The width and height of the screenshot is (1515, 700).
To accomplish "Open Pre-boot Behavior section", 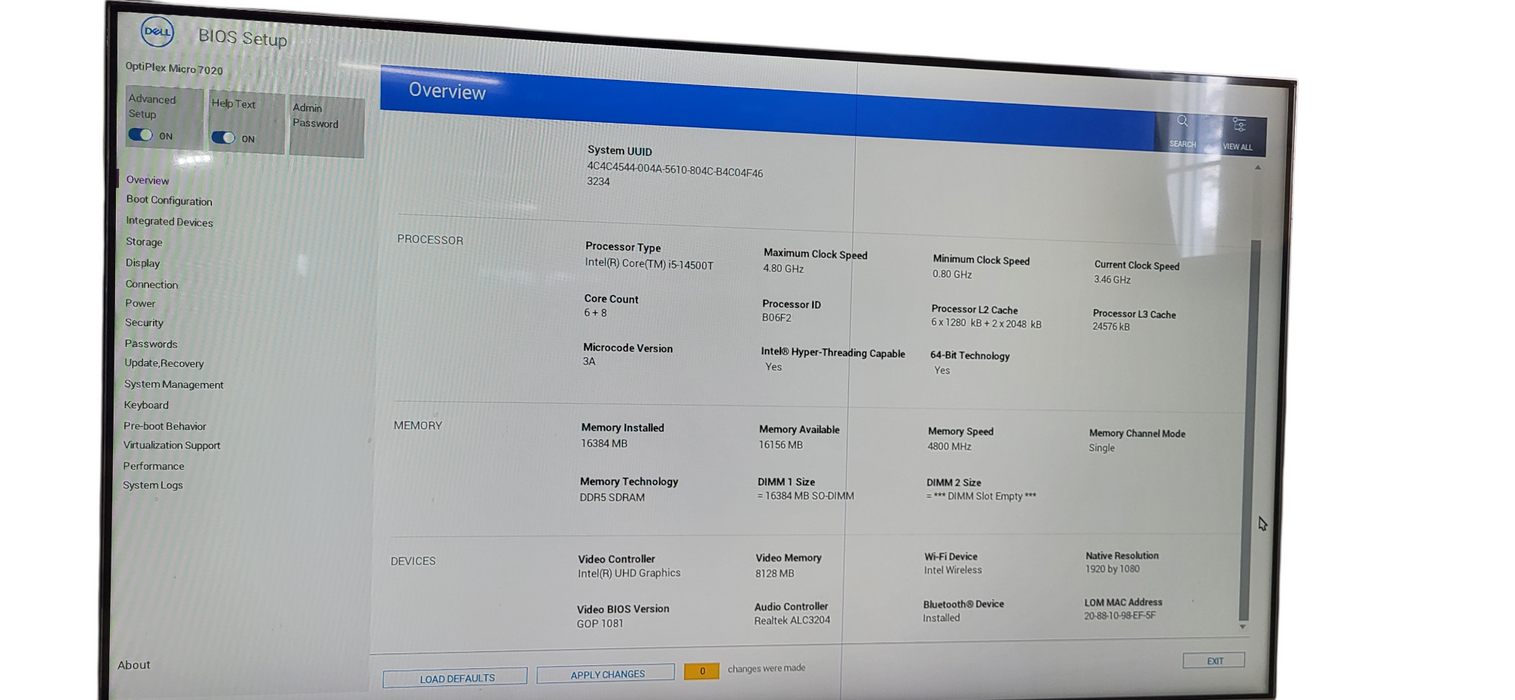I will click(x=165, y=426).
